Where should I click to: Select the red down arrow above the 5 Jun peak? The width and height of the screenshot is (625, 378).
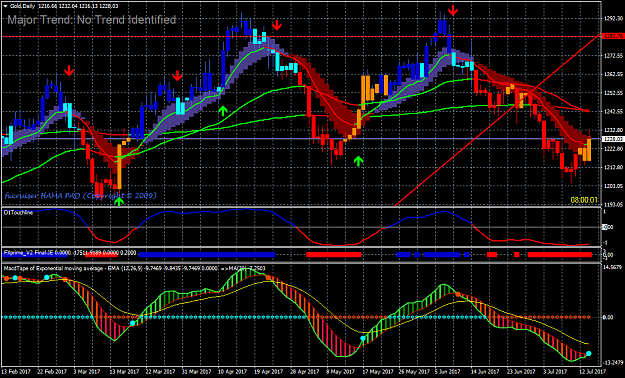pyautogui.click(x=453, y=11)
